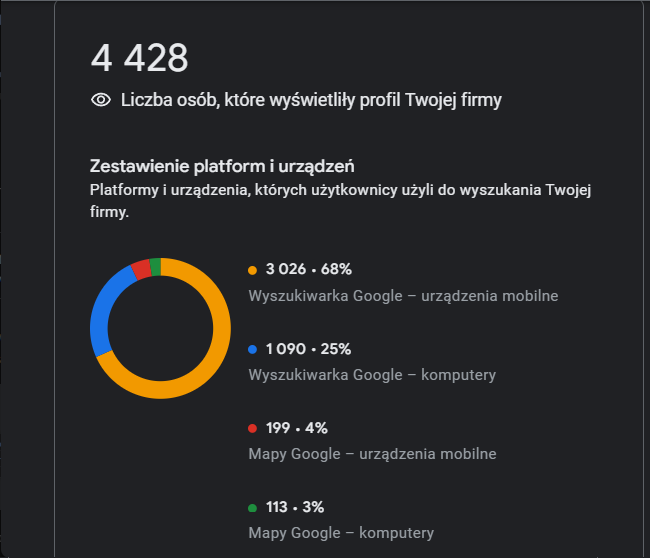Viewport: 650px width, 558px height.
Task: Click 'Mapy Google – komputery' label
Action: click(x=341, y=532)
